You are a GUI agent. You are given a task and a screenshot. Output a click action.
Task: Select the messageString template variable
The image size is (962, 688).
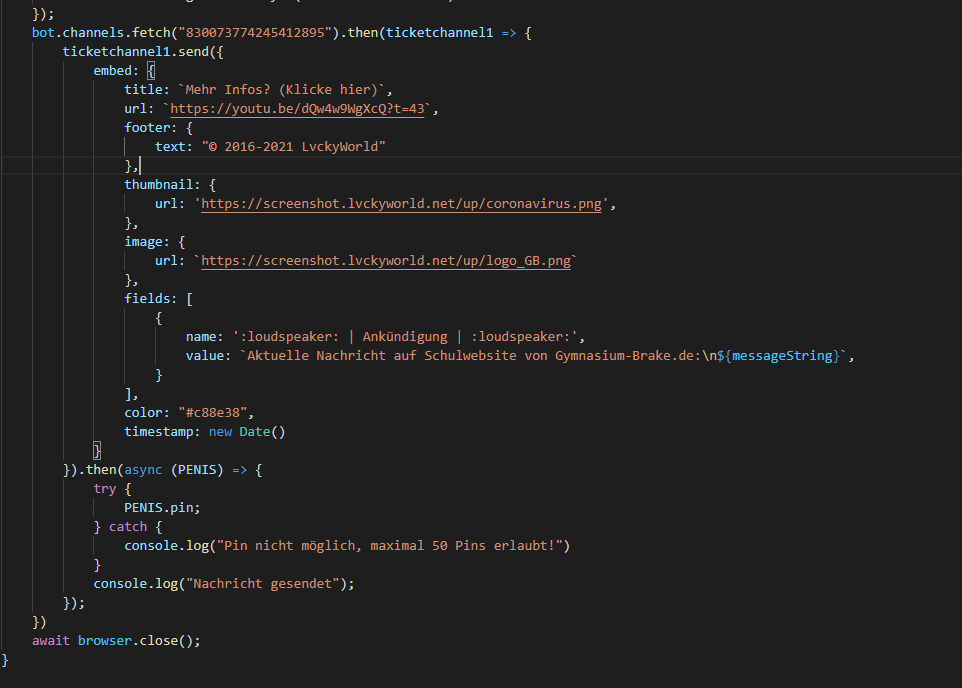click(788, 355)
